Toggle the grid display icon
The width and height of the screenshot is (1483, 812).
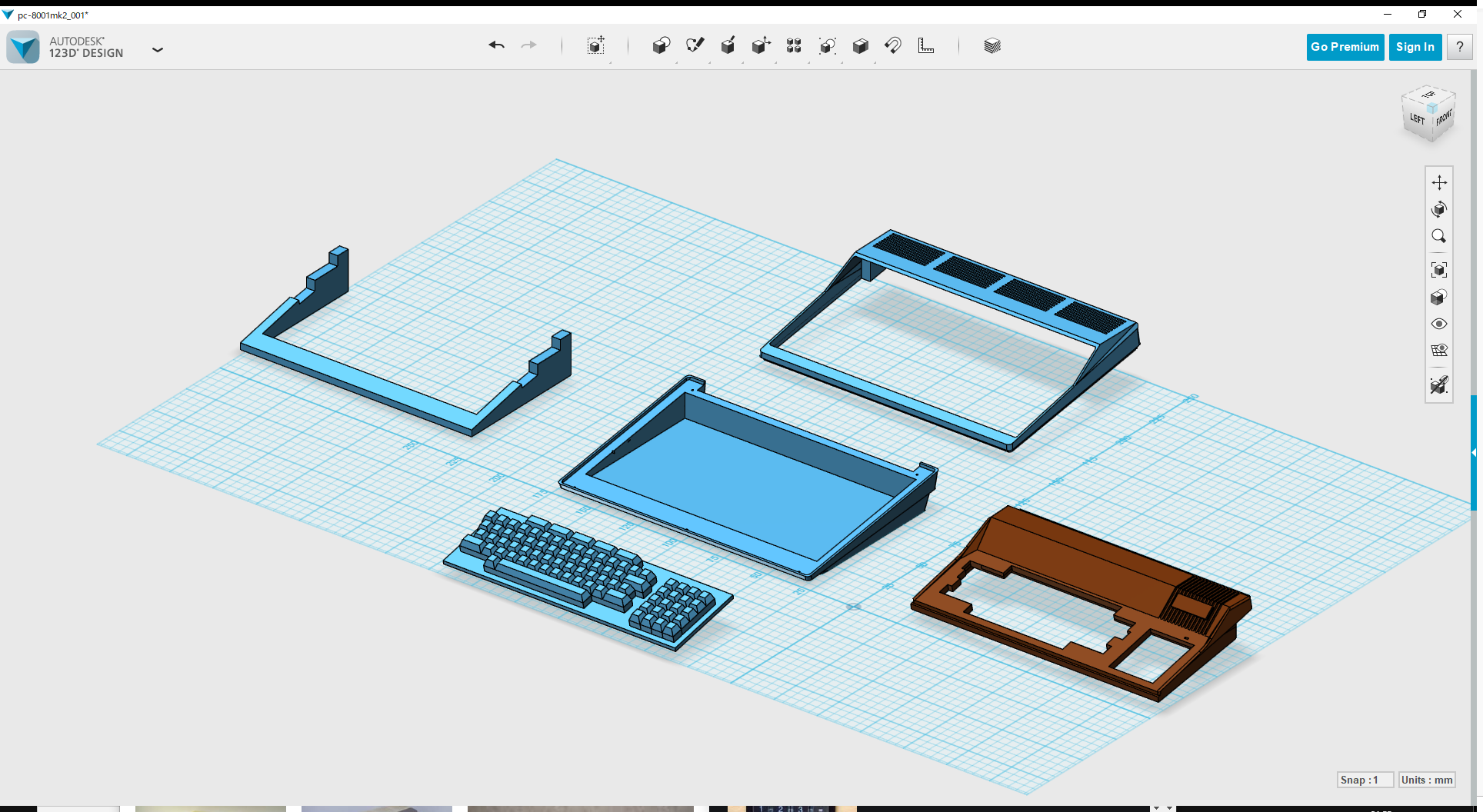click(1439, 351)
